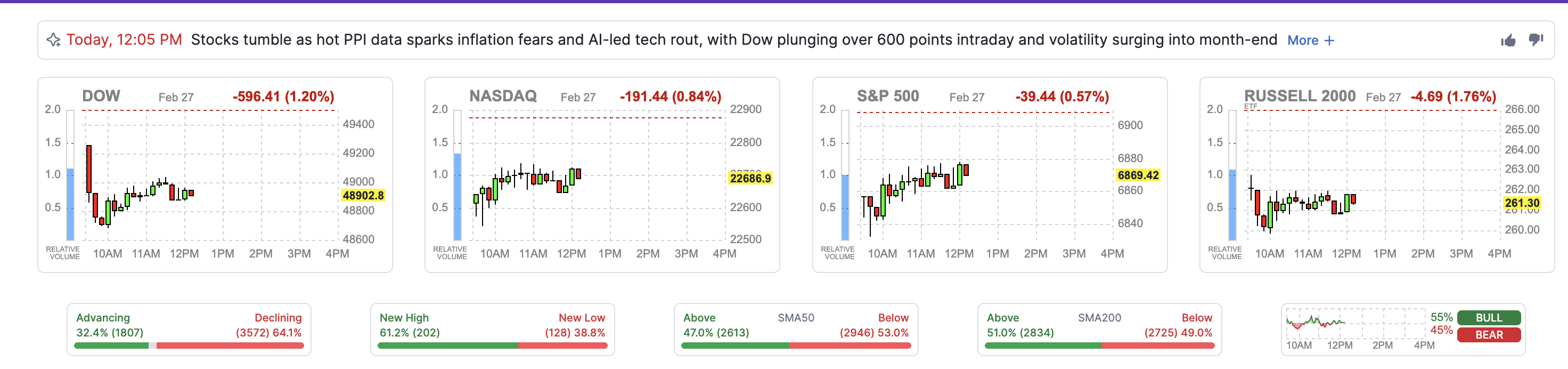Select the RUSSELL 2000 chart heading
The height and width of the screenshot is (369, 1568).
tap(1300, 95)
